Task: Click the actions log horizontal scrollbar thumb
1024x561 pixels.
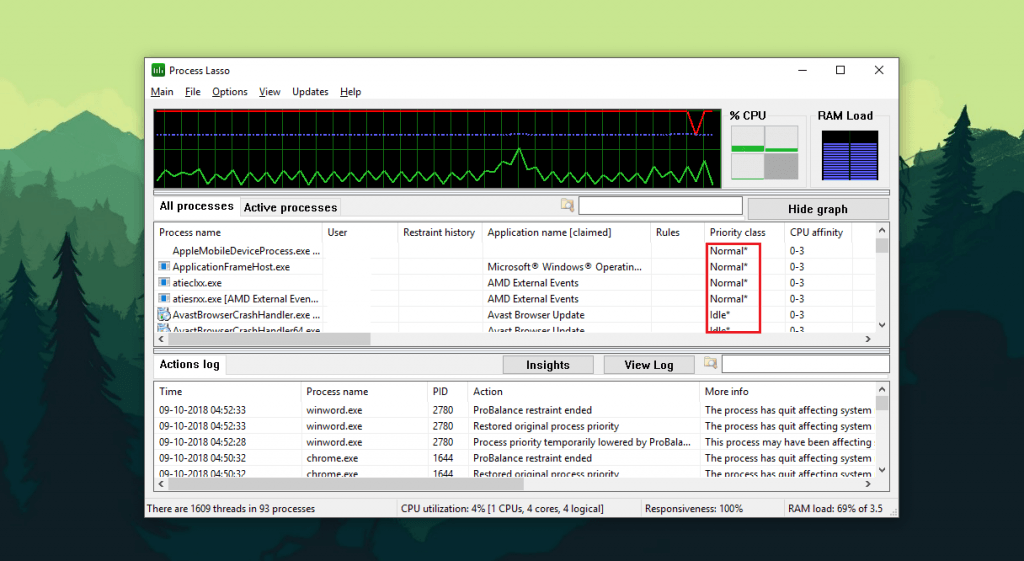Action: [x=346, y=484]
